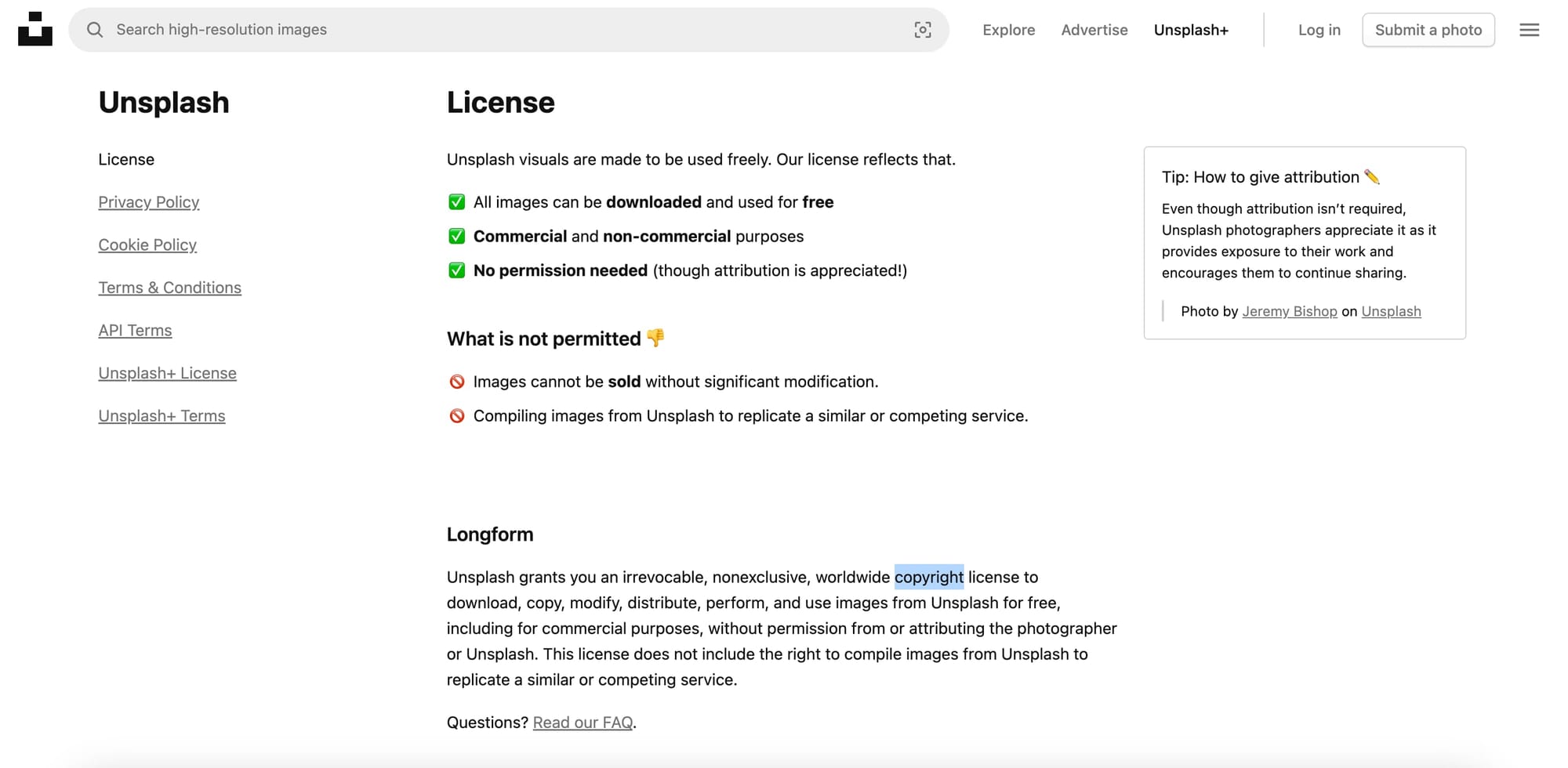The image size is (1568, 768).
Task: Click the Submit a photo button
Action: [x=1428, y=30]
